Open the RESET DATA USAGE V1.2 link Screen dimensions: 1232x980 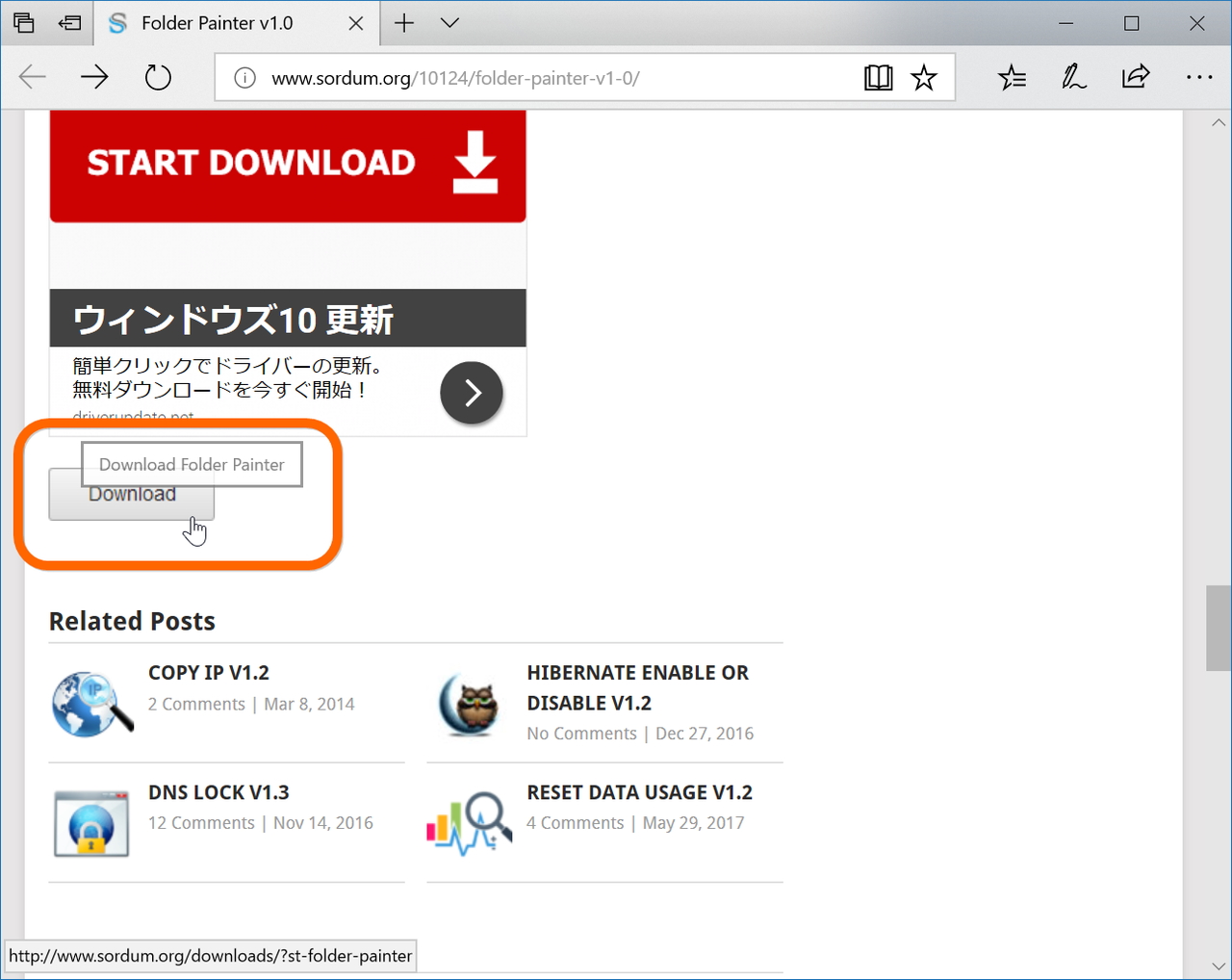click(639, 791)
